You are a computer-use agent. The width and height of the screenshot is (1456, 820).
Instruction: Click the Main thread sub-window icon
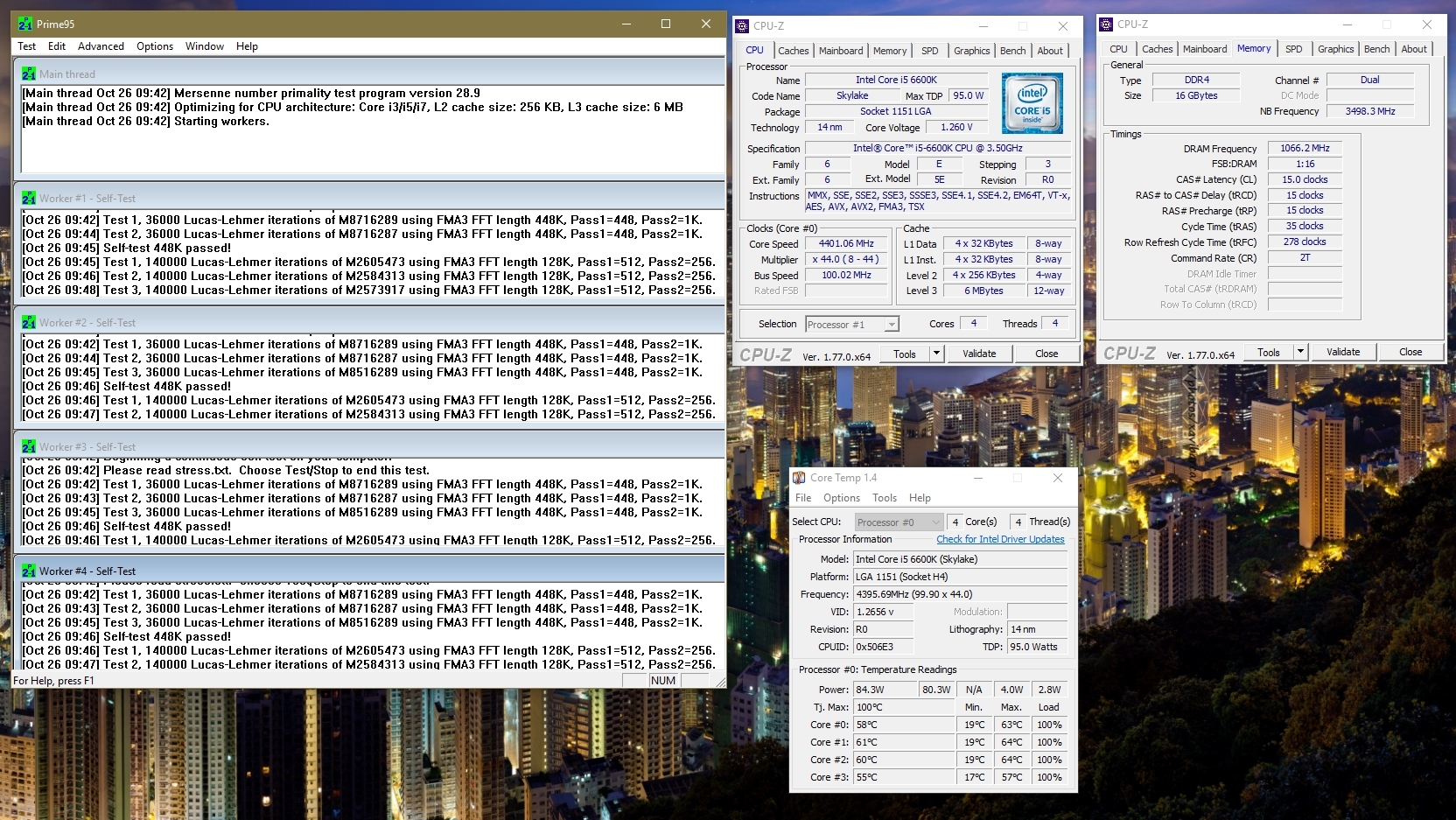[x=29, y=74]
